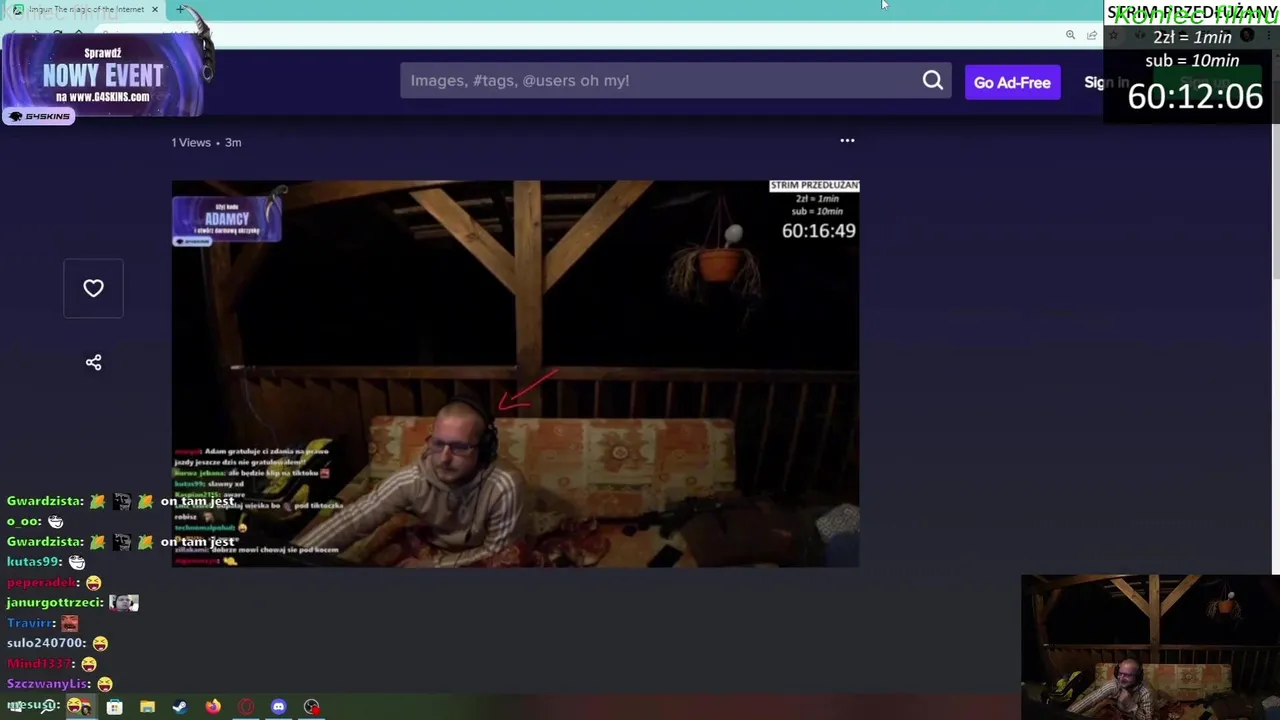Click chat username Mind1337
The height and width of the screenshot is (720, 1280).
(x=40, y=663)
